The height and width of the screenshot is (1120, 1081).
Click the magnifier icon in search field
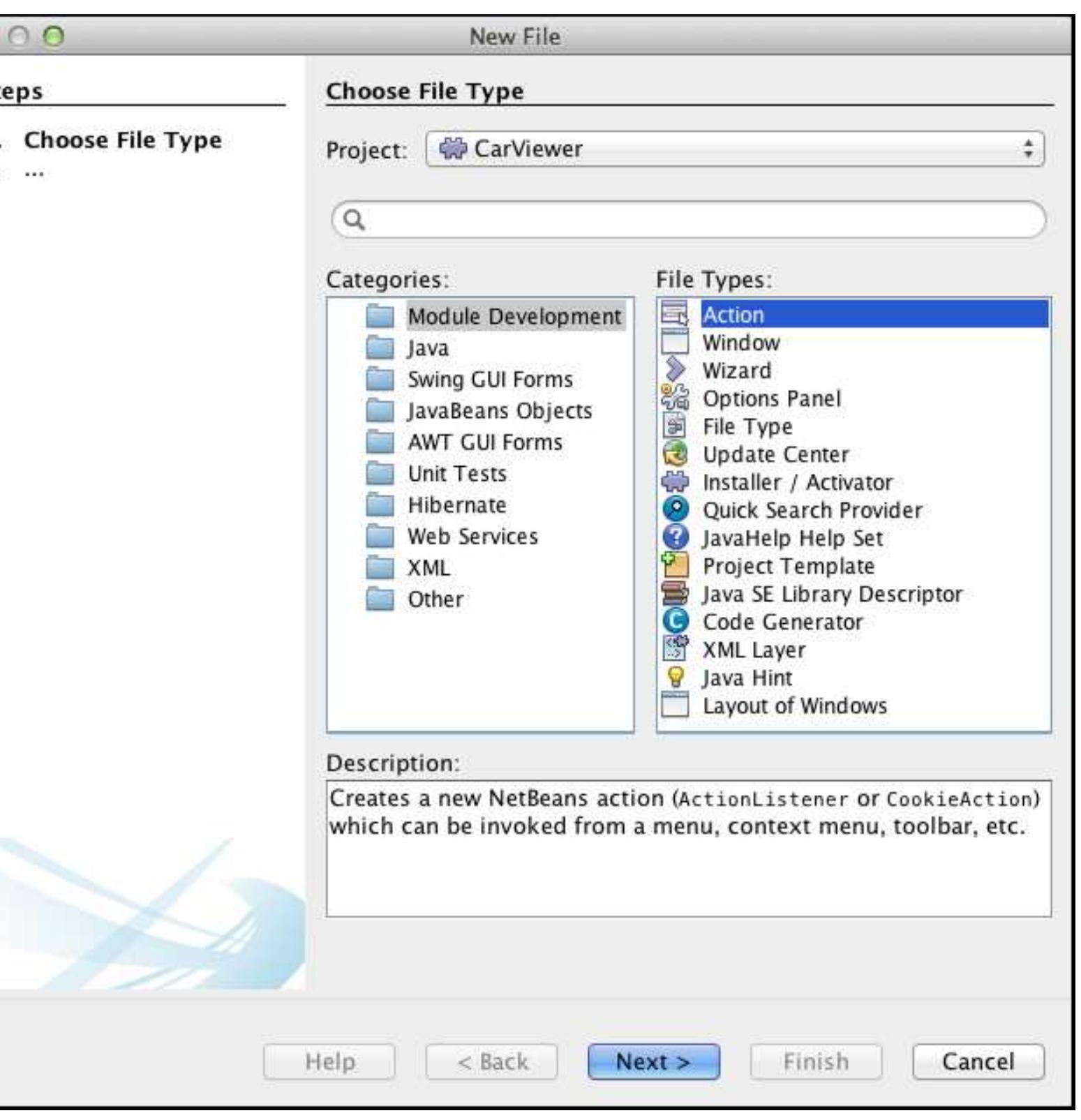[355, 220]
